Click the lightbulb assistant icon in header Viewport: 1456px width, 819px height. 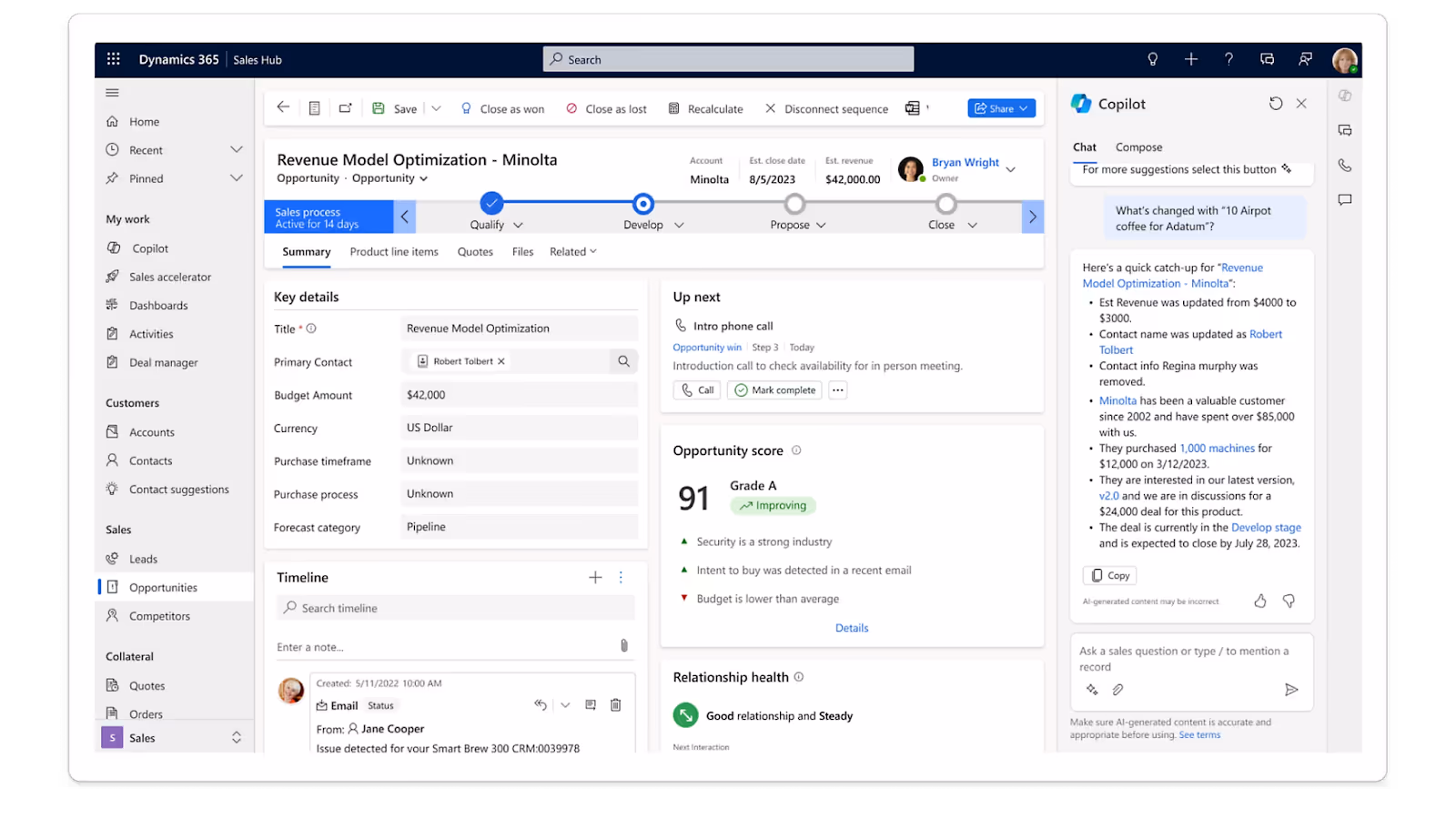(x=1152, y=59)
